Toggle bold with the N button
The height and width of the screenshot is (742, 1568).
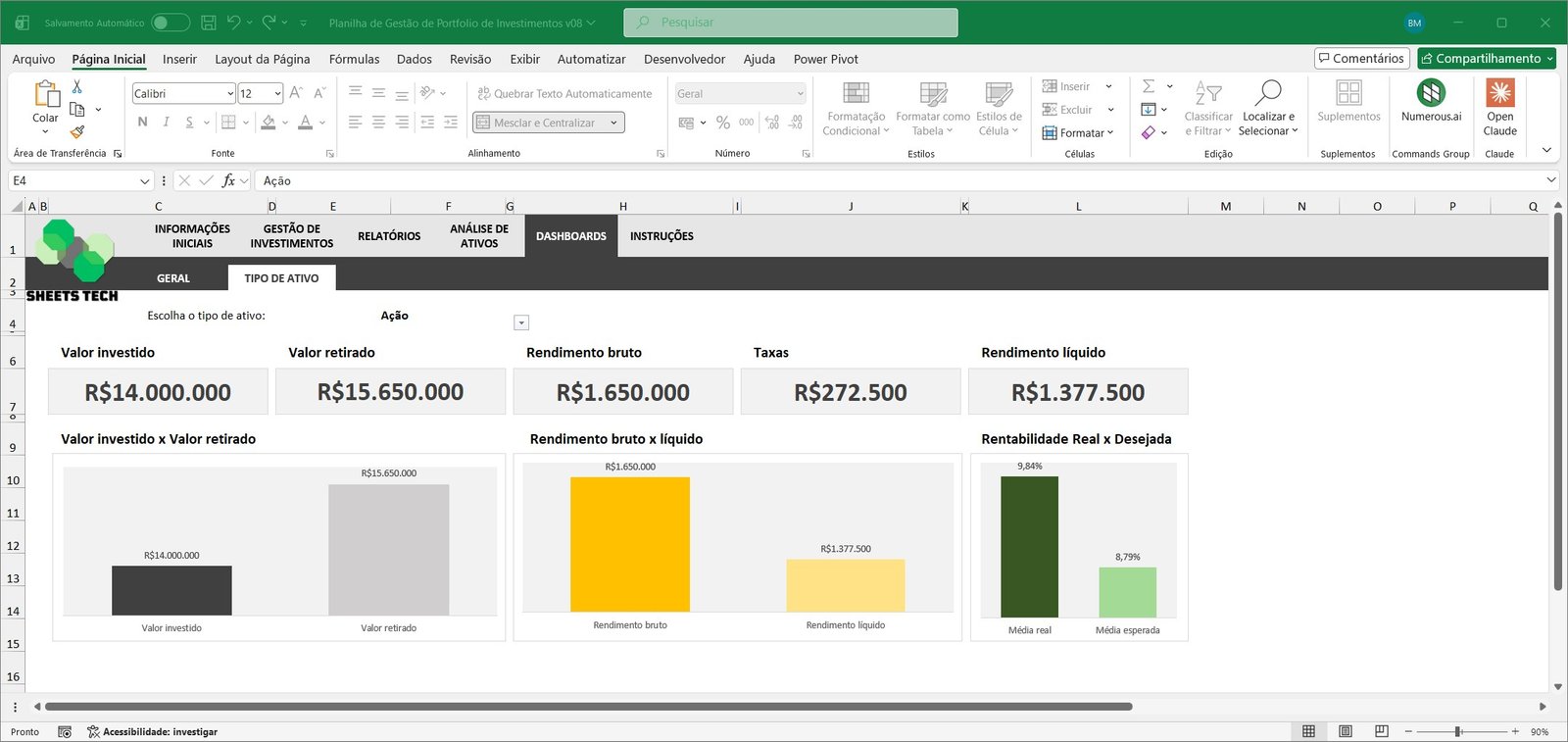tap(143, 123)
